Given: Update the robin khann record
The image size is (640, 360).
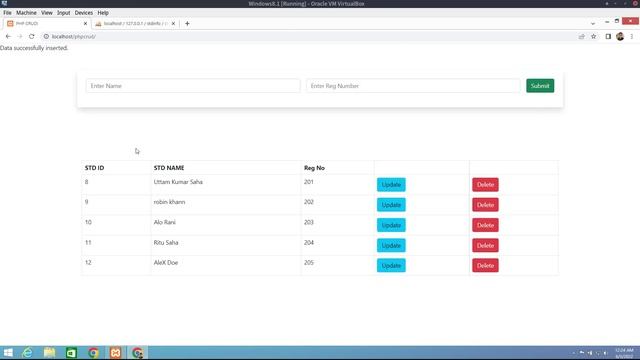Looking at the screenshot, I should pyautogui.click(x=391, y=205).
